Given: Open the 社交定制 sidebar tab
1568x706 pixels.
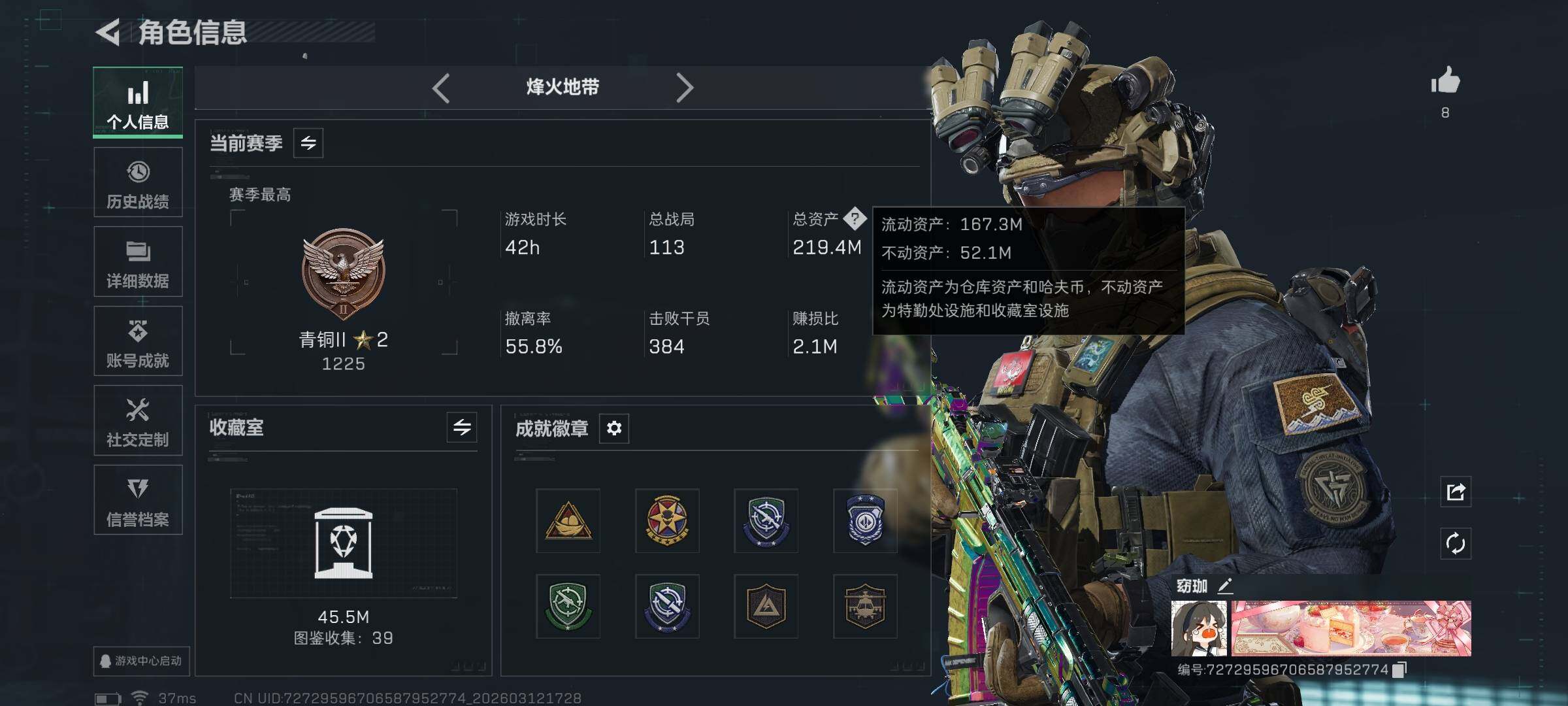Looking at the screenshot, I should coord(138,420).
